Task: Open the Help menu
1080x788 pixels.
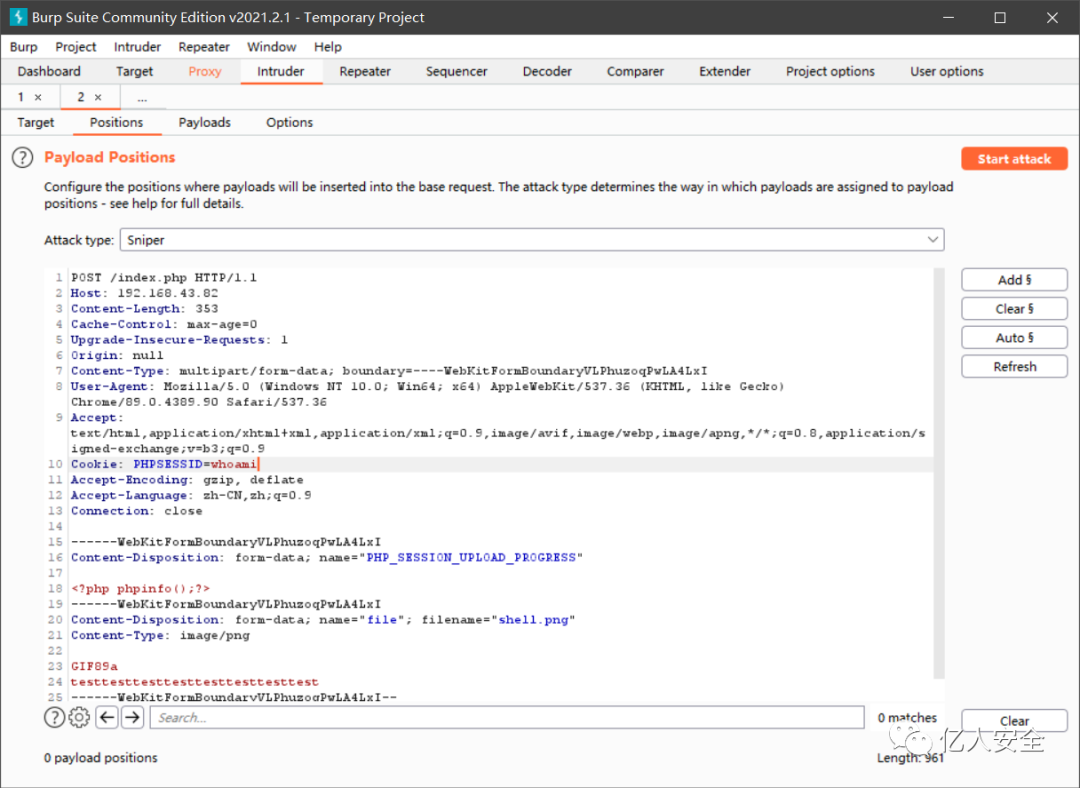Action: pyautogui.click(x=328, y=47)
